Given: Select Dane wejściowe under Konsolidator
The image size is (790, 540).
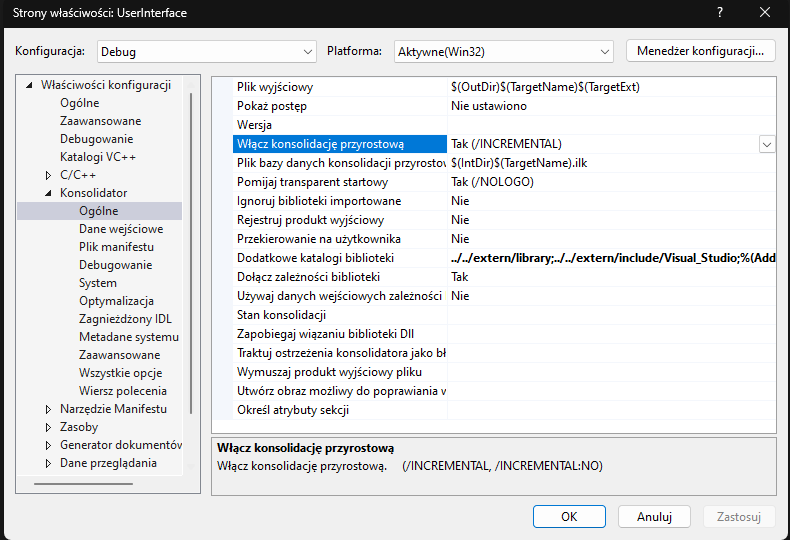Looking at the screenshot, I should 121,229.
